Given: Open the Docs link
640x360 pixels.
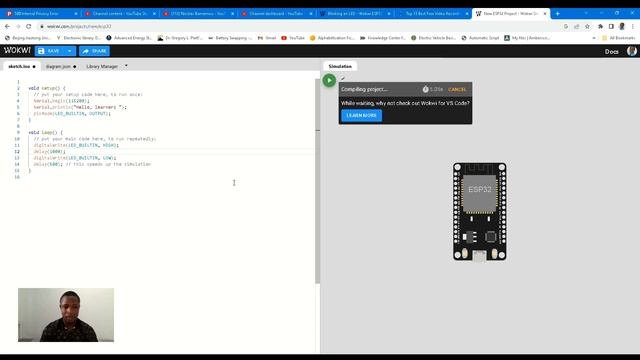Looking at the screenshot, I should pyautogui.click(x=611, y=51).
